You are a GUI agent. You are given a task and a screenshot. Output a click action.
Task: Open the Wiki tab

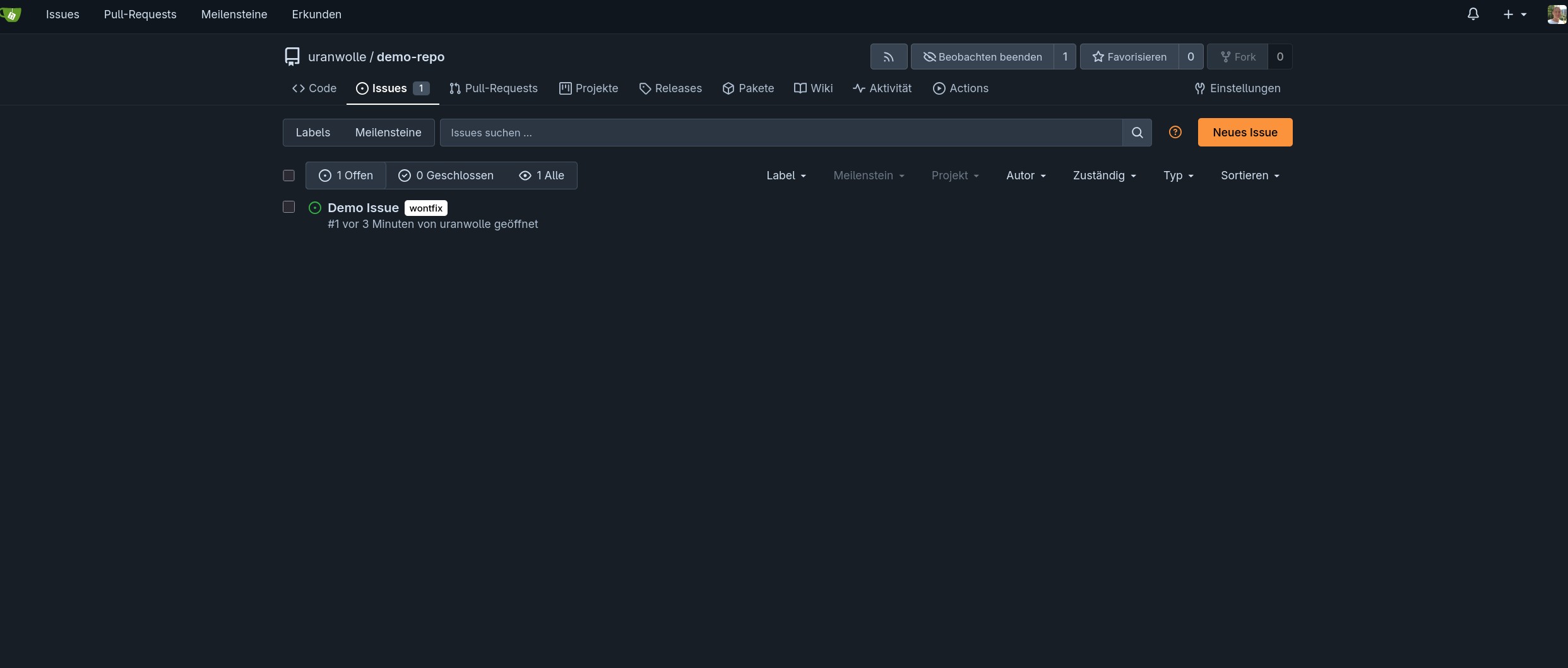tap(813, 88)
